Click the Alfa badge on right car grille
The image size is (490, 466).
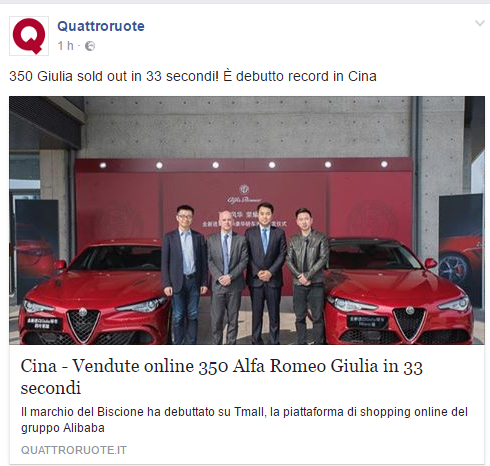[410, 310]
